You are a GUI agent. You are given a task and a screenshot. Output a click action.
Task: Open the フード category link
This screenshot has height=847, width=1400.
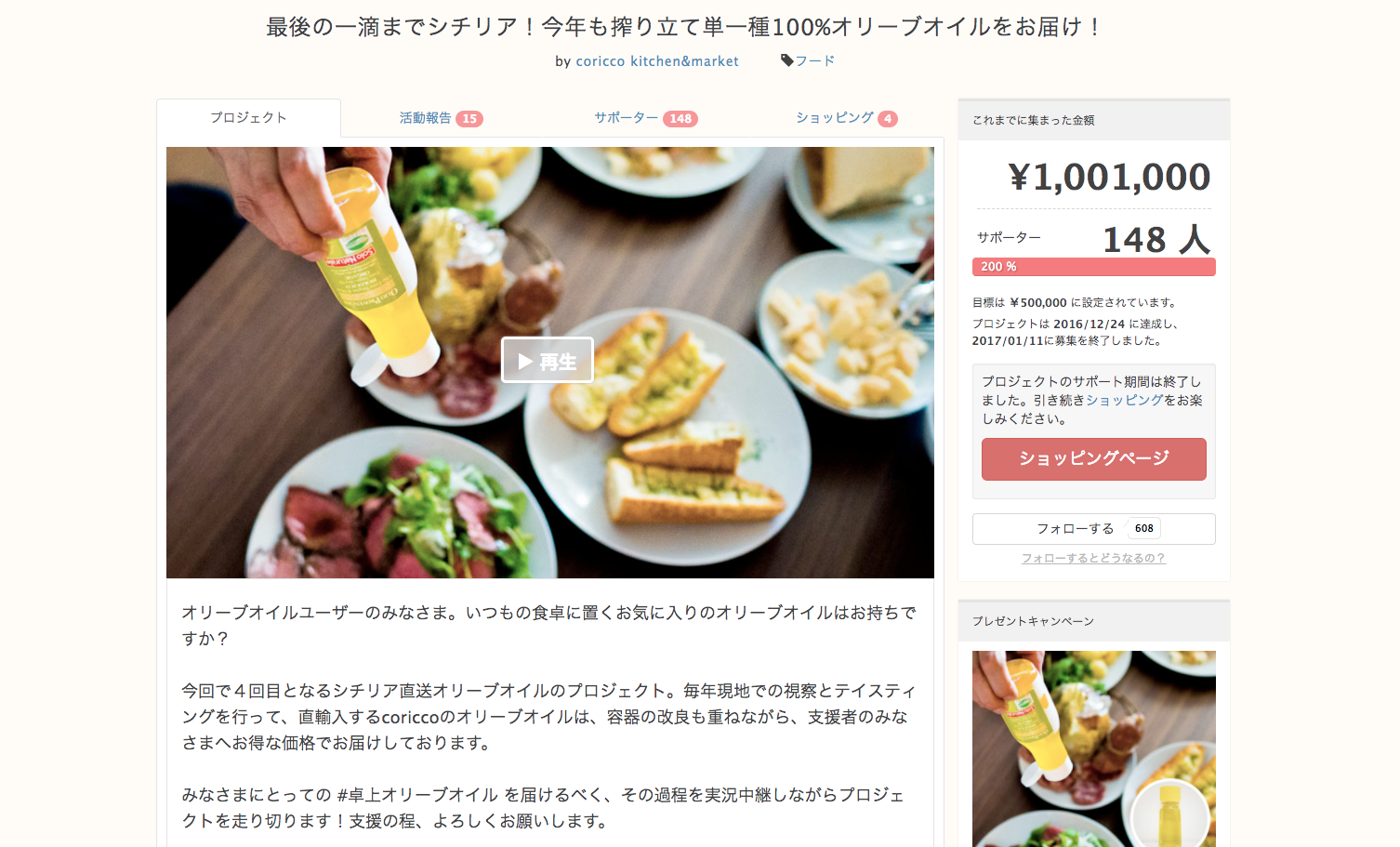[x=814, y=60]
